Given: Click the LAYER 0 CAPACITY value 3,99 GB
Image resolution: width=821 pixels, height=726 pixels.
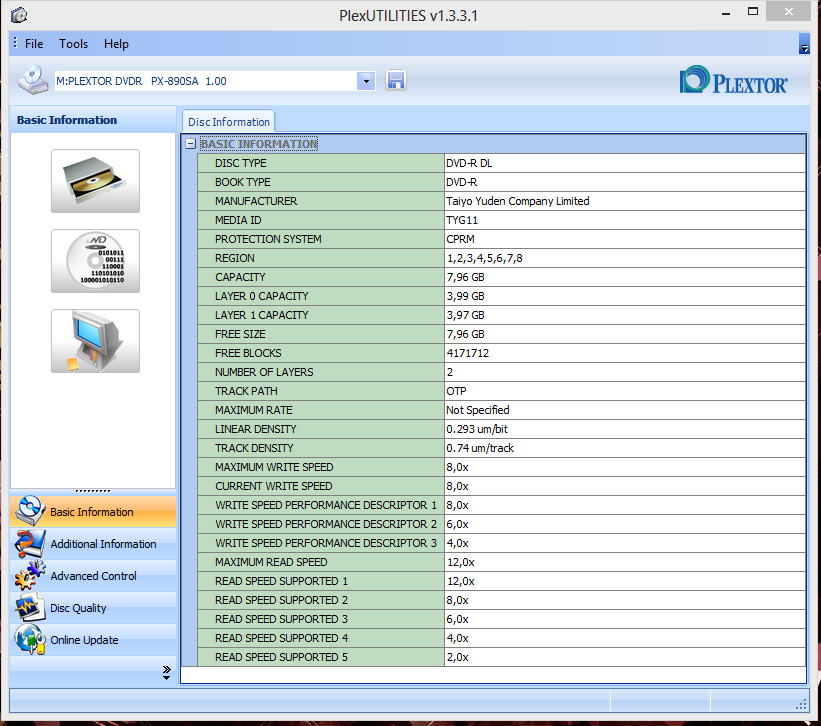Looking at the screenshot, I should [x=465, y=296].
